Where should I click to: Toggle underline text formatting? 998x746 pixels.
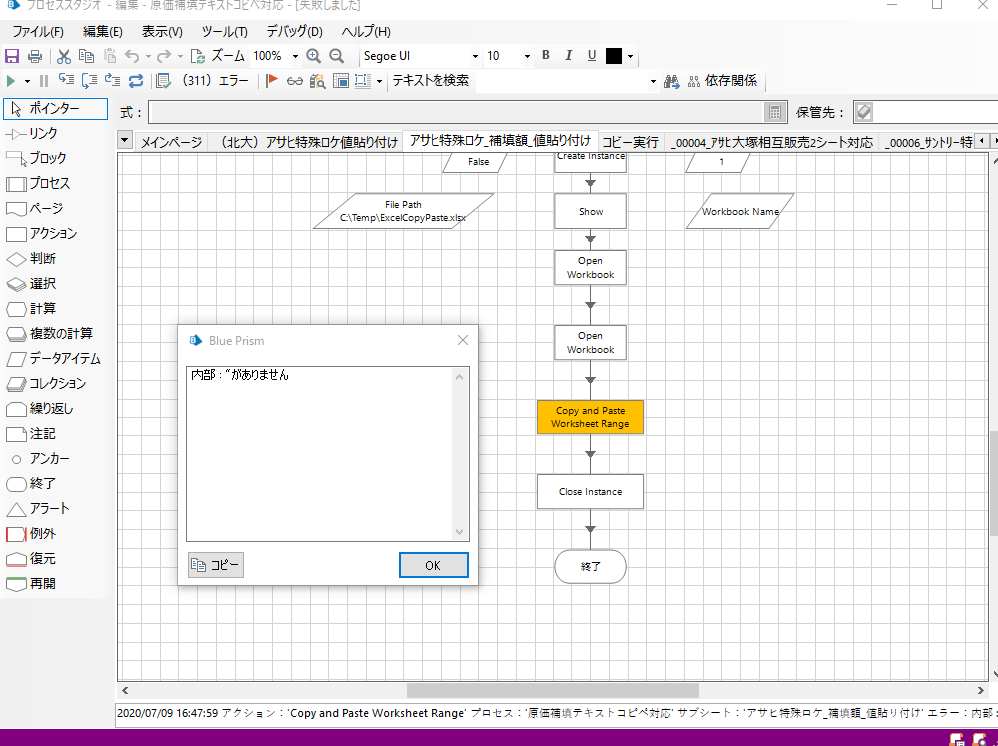point(592,56)
